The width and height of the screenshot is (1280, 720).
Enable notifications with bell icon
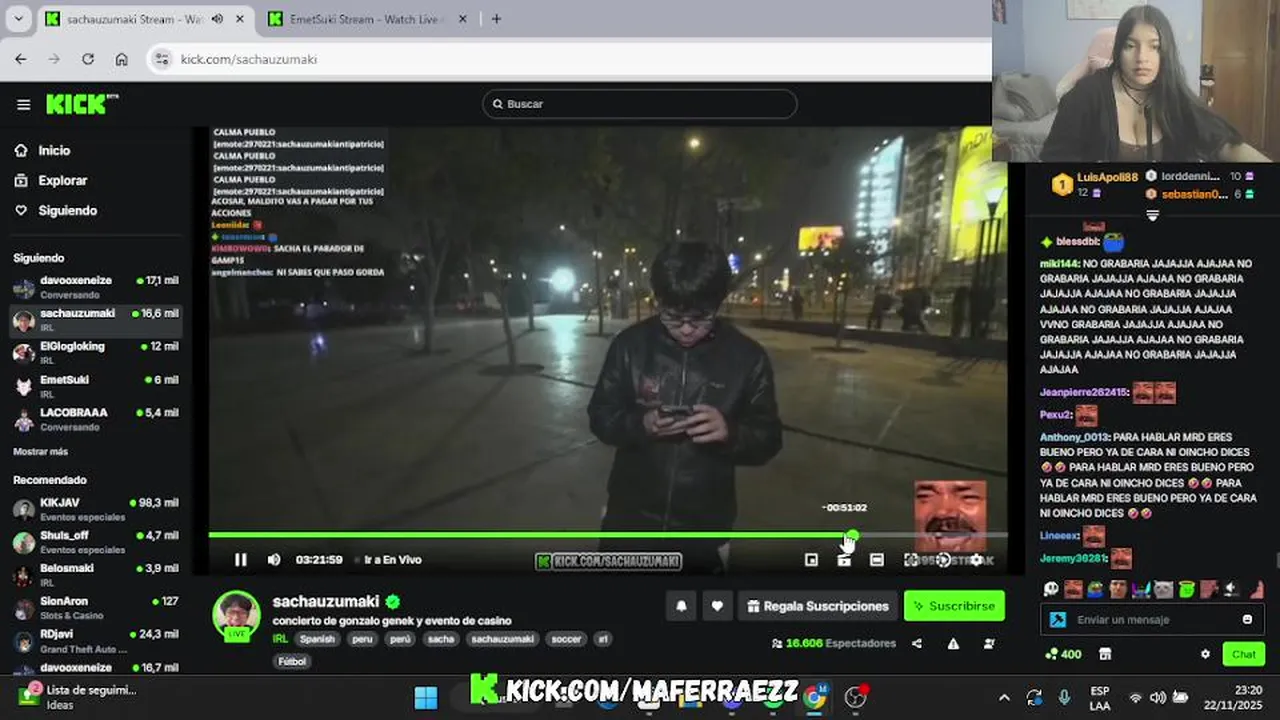(681, 606)
